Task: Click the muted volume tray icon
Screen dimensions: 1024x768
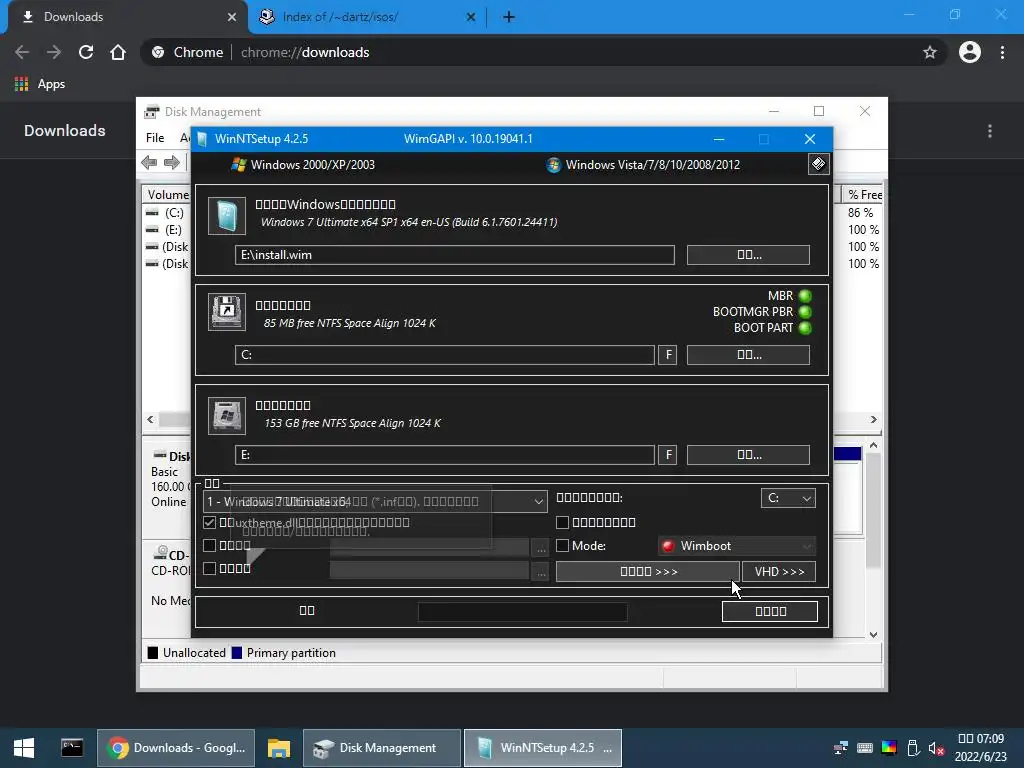Action: coord(936,748)
